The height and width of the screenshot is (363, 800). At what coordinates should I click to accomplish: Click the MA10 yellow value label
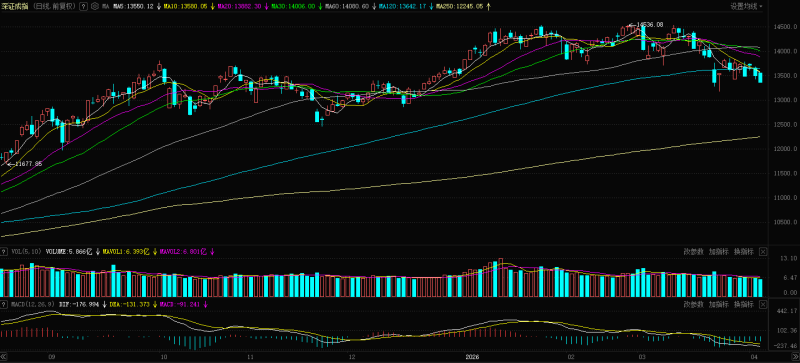point(186,7)
